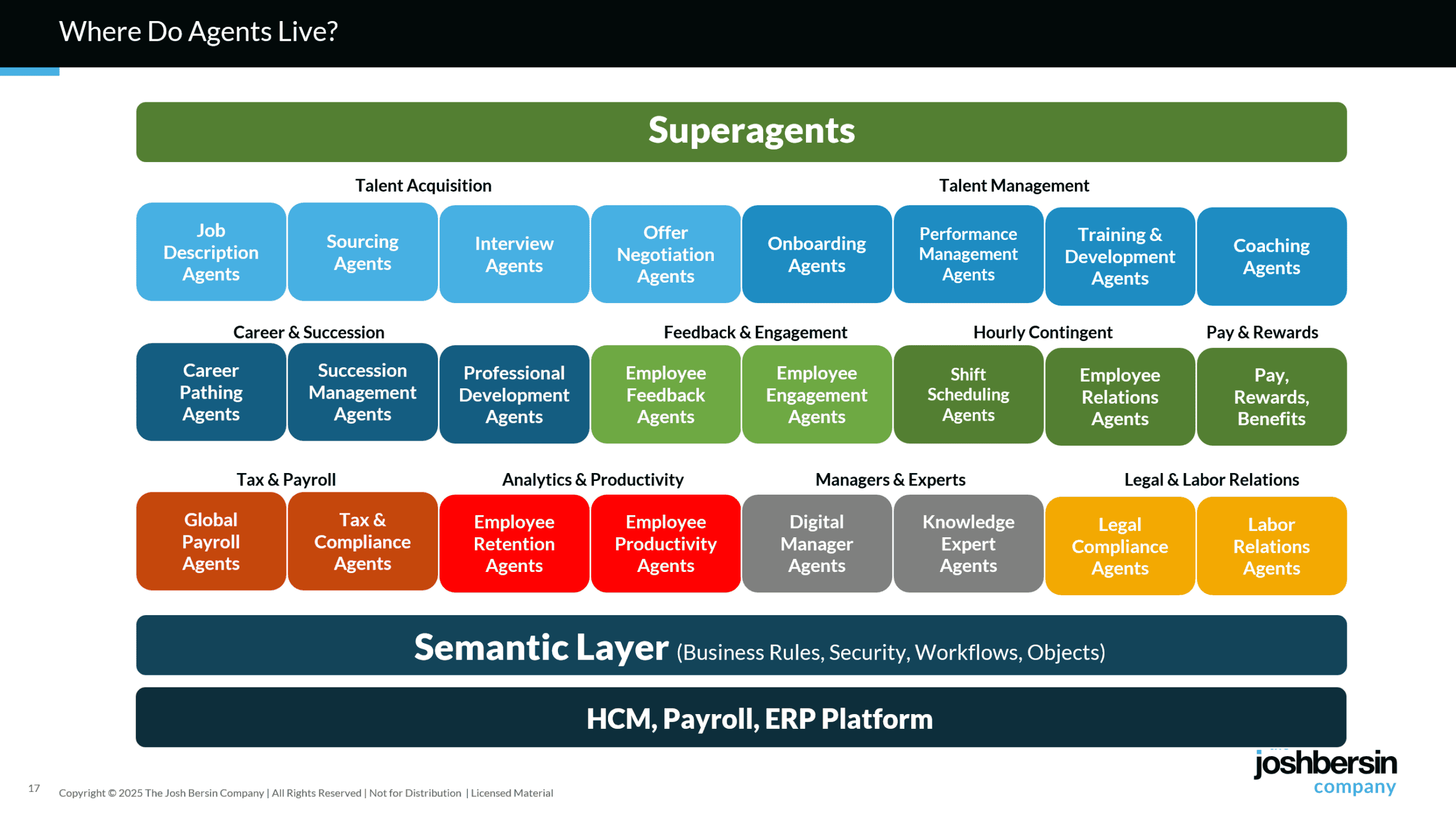Click the Succession Management Agents box
Image resolution: width=1456 pixels, height=813 pixels.
click(362, 393)
